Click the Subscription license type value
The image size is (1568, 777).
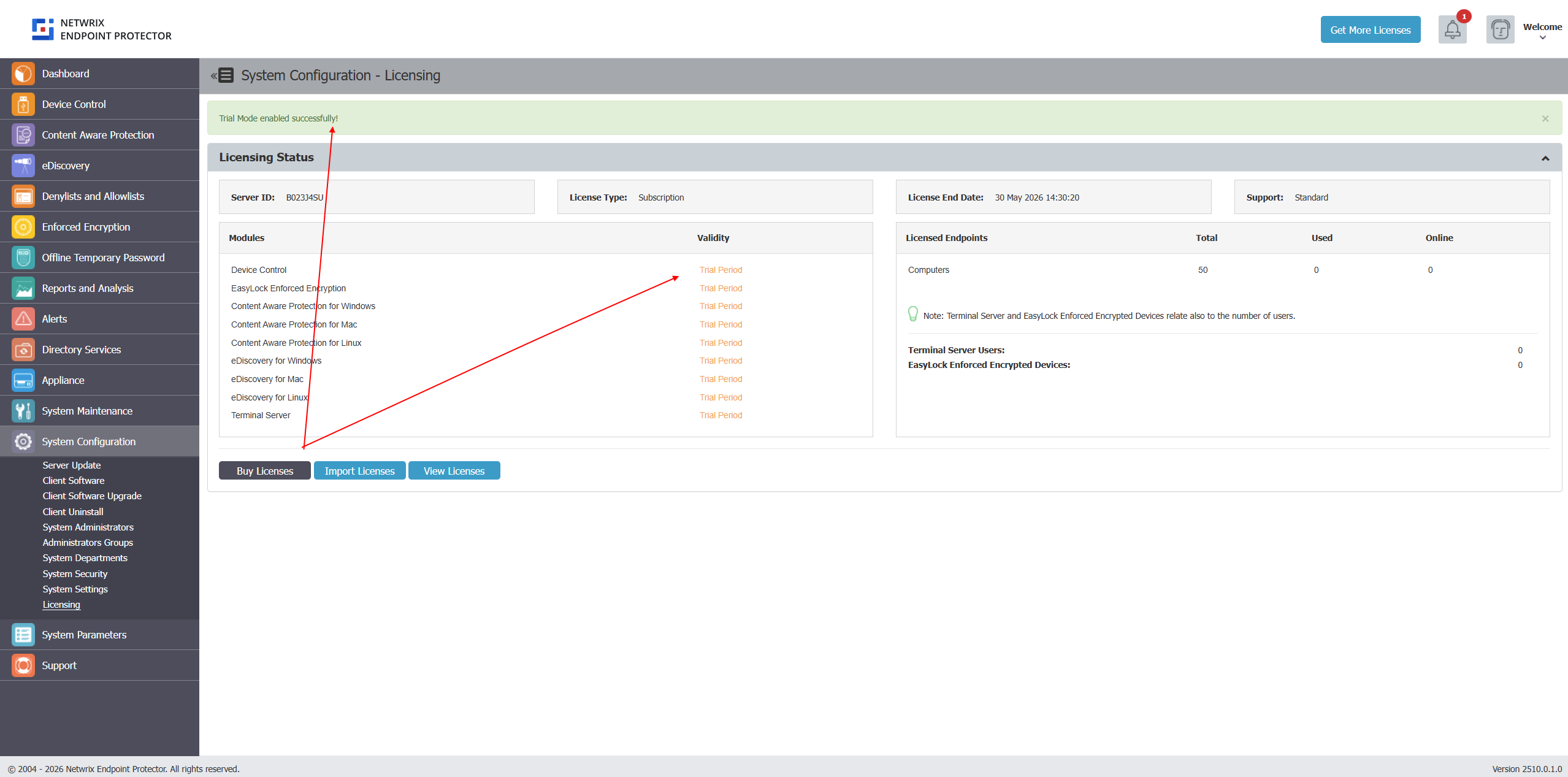coord(661,197)
